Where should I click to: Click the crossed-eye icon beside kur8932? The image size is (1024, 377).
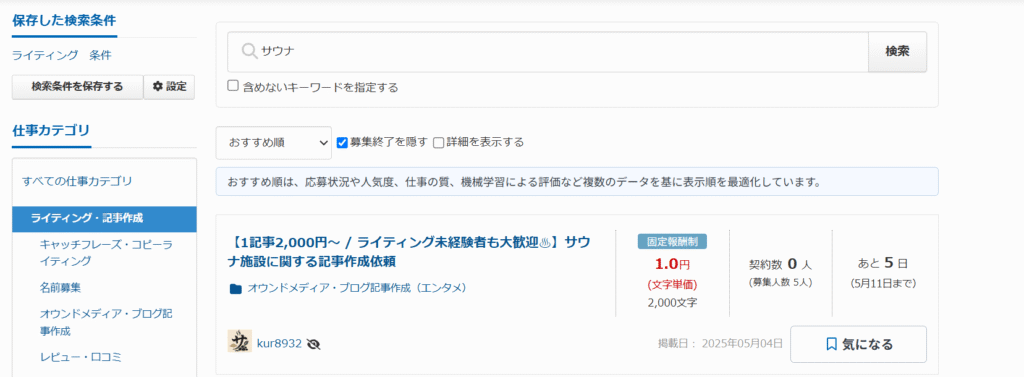point(313,344)
